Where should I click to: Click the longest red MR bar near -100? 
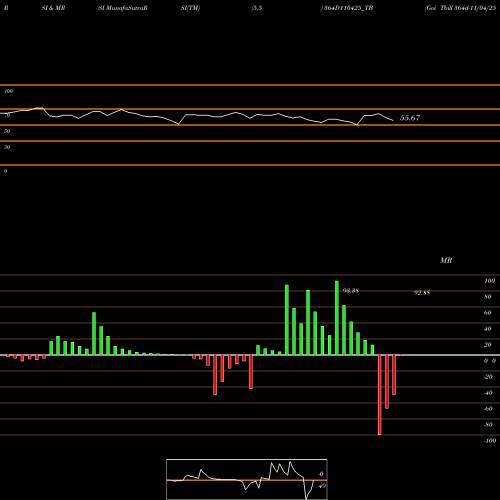380,395
